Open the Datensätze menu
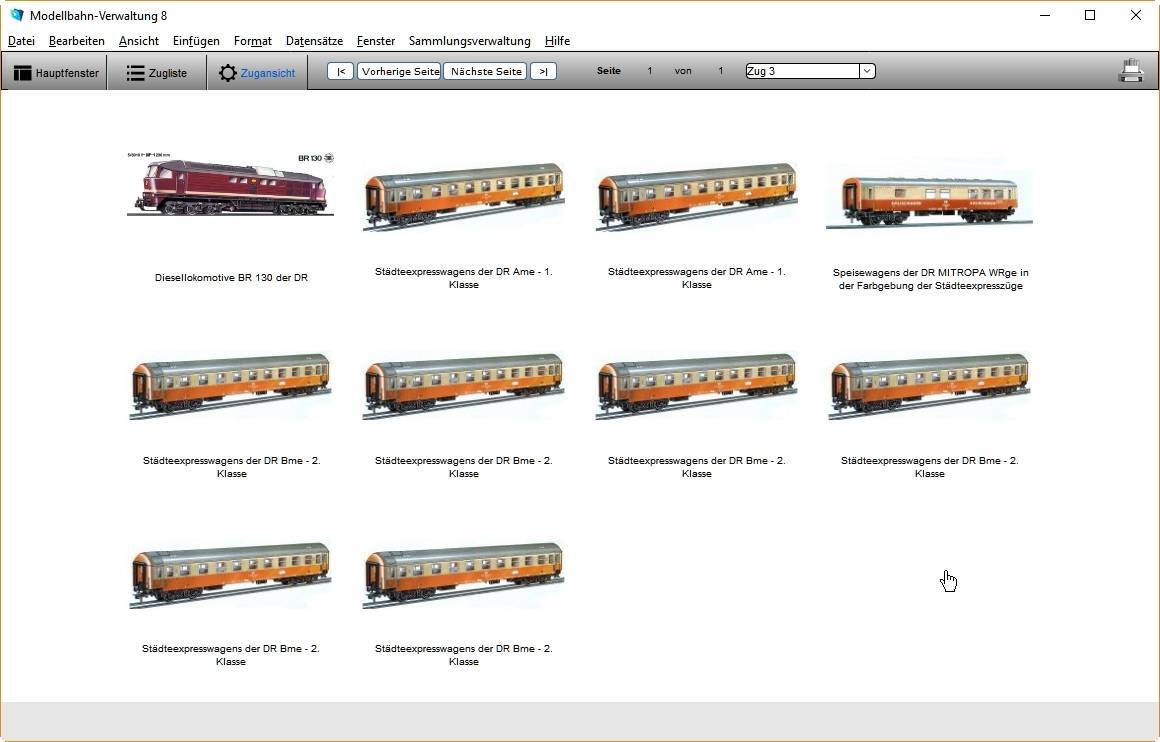 coord(314,41)
